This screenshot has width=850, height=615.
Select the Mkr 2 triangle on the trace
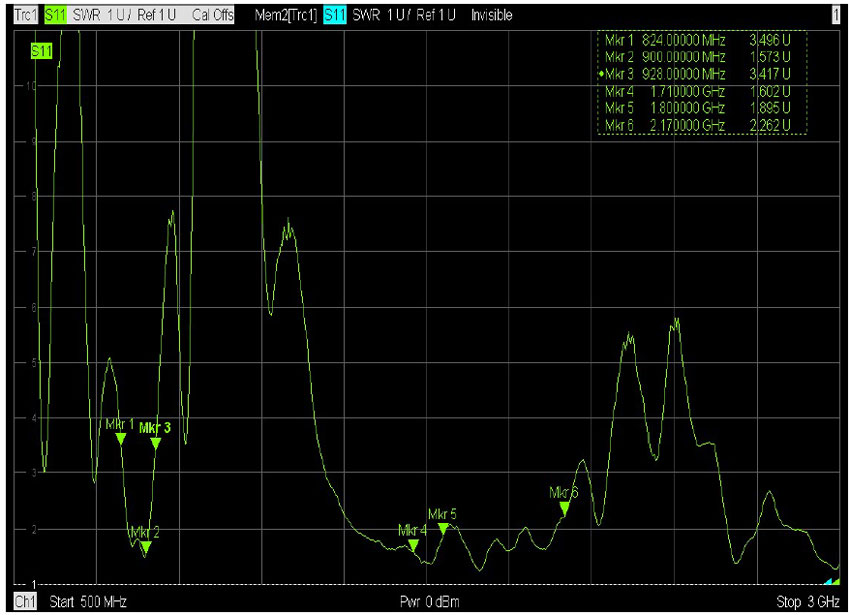click(145, 547)
